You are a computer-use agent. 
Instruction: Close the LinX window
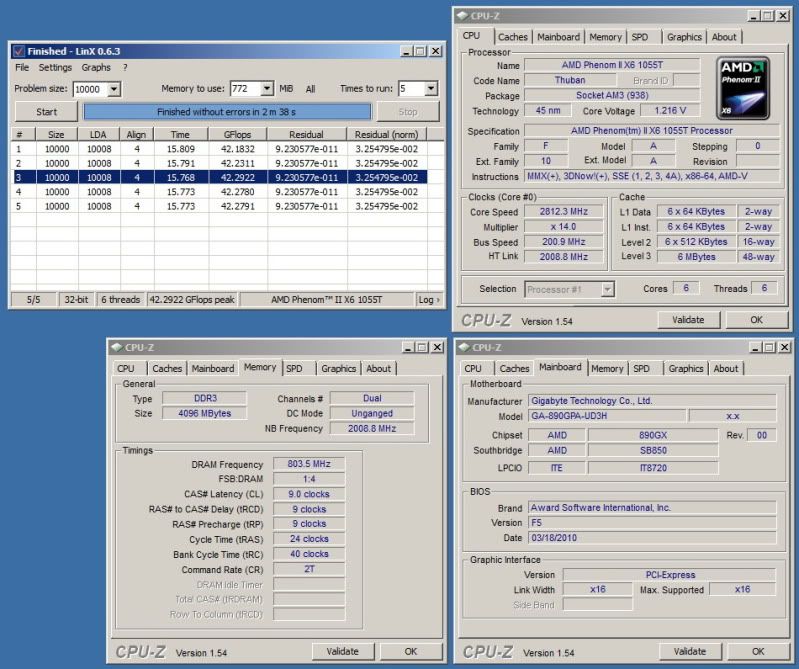click(x=436, y=51)
